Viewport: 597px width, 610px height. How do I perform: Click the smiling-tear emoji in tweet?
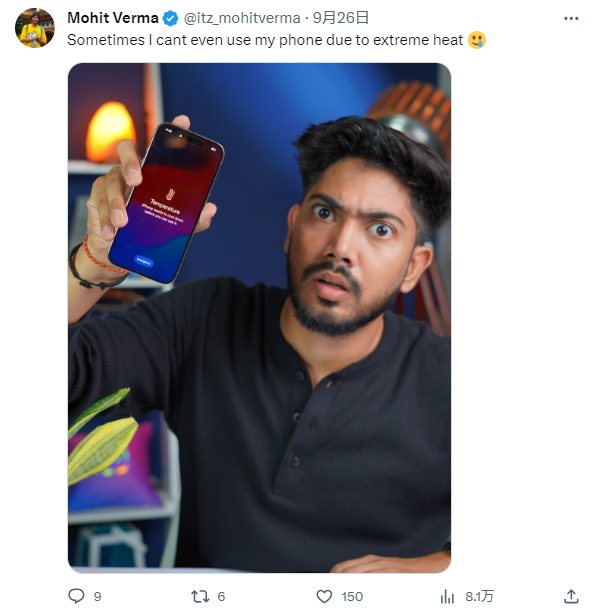click(x=477, y=40)
